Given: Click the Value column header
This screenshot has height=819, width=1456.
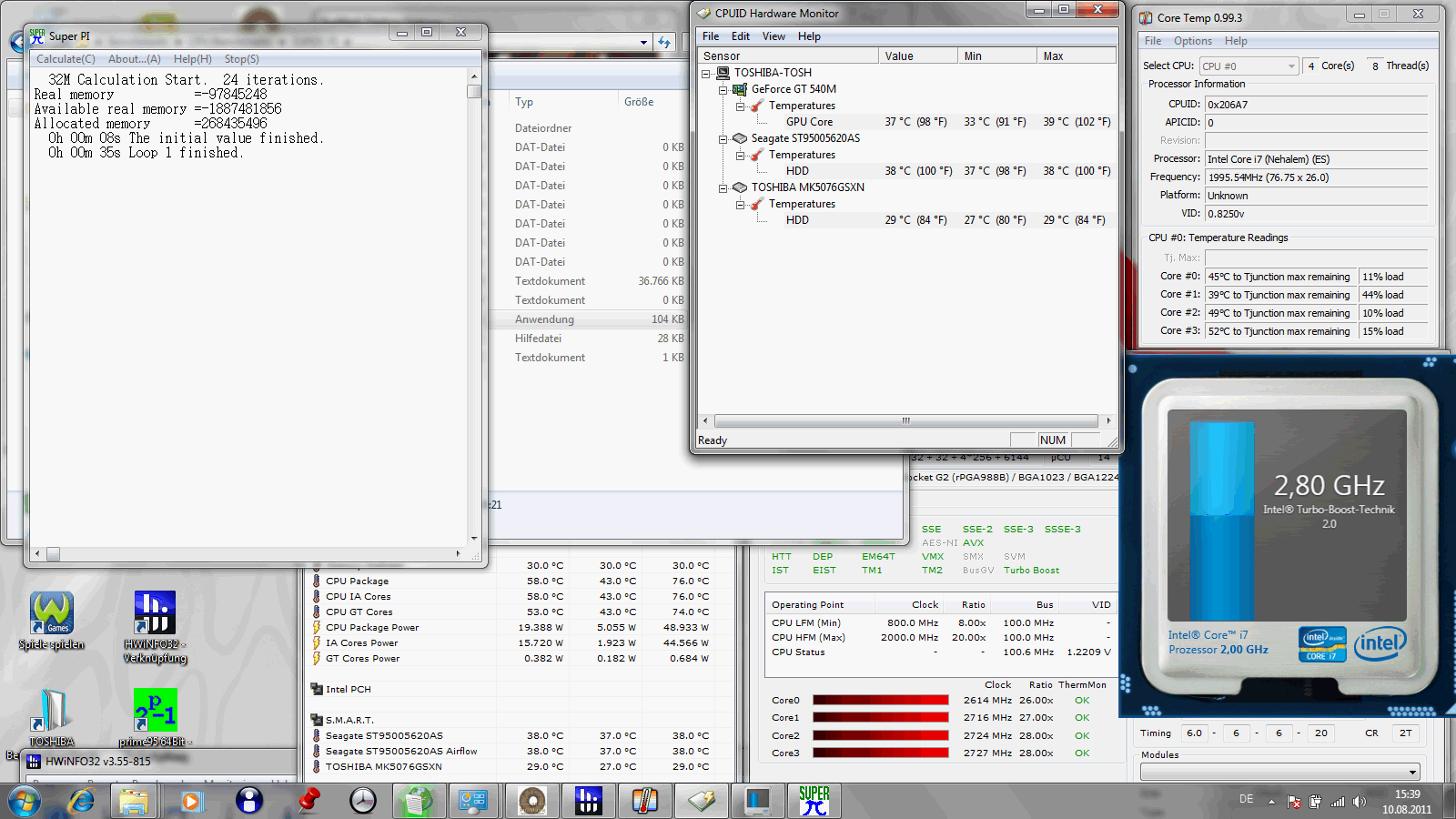Looking at the screenshot, I should 918,56.
